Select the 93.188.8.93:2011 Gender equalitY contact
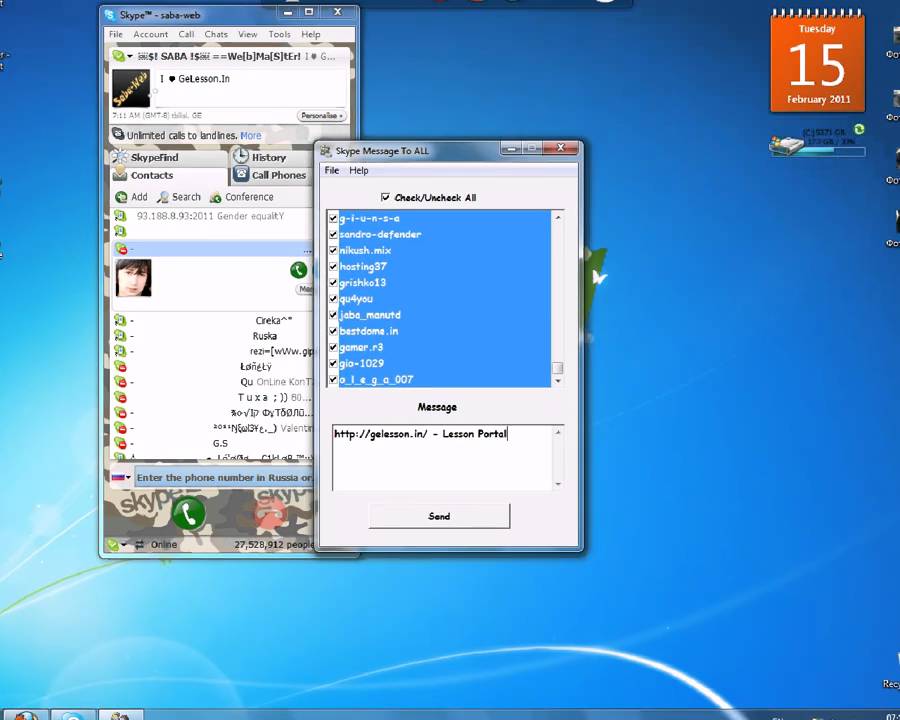900x720 pixels. click(x=212, y=216)
